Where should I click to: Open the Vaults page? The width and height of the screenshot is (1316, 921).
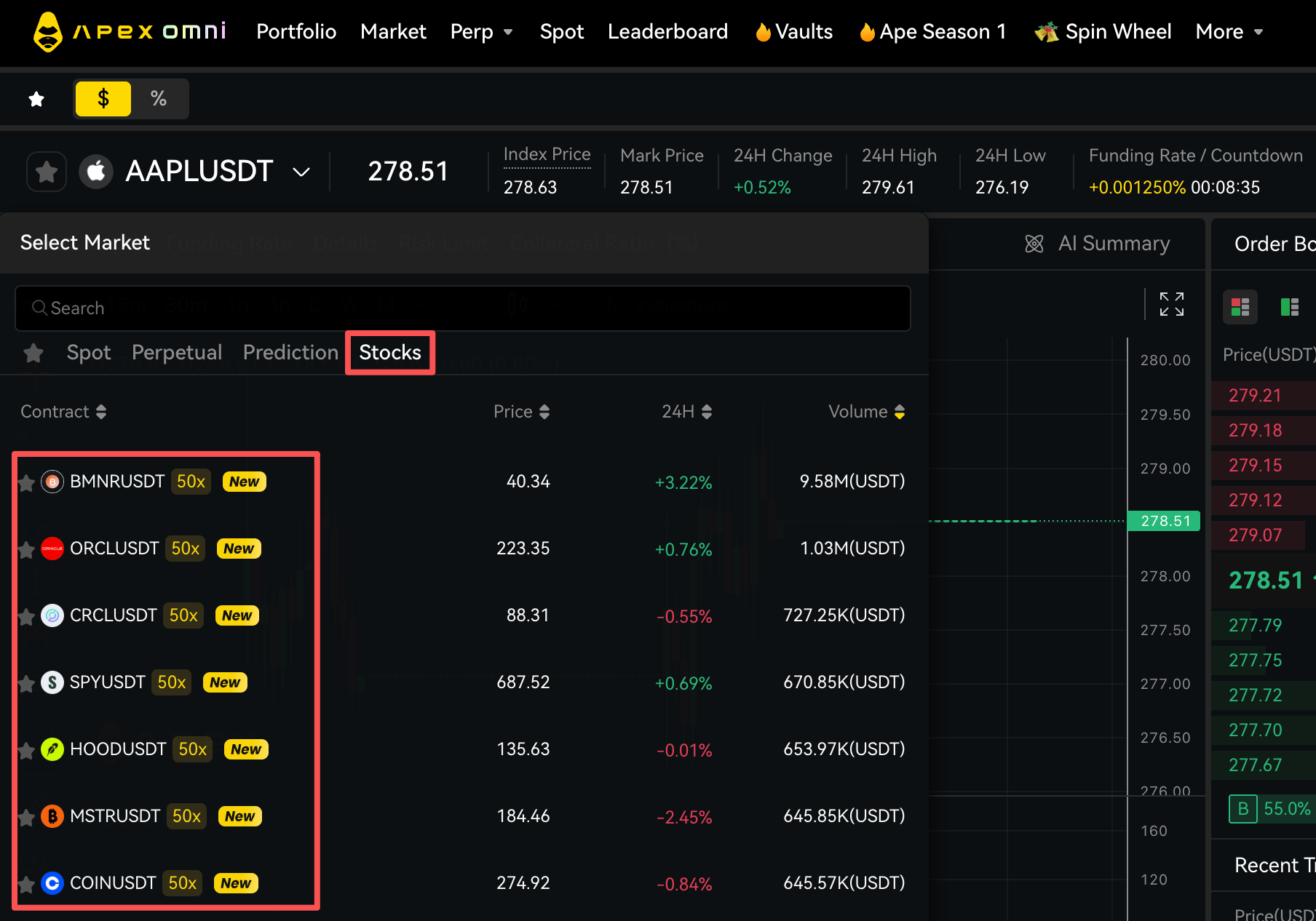(794, 32)
